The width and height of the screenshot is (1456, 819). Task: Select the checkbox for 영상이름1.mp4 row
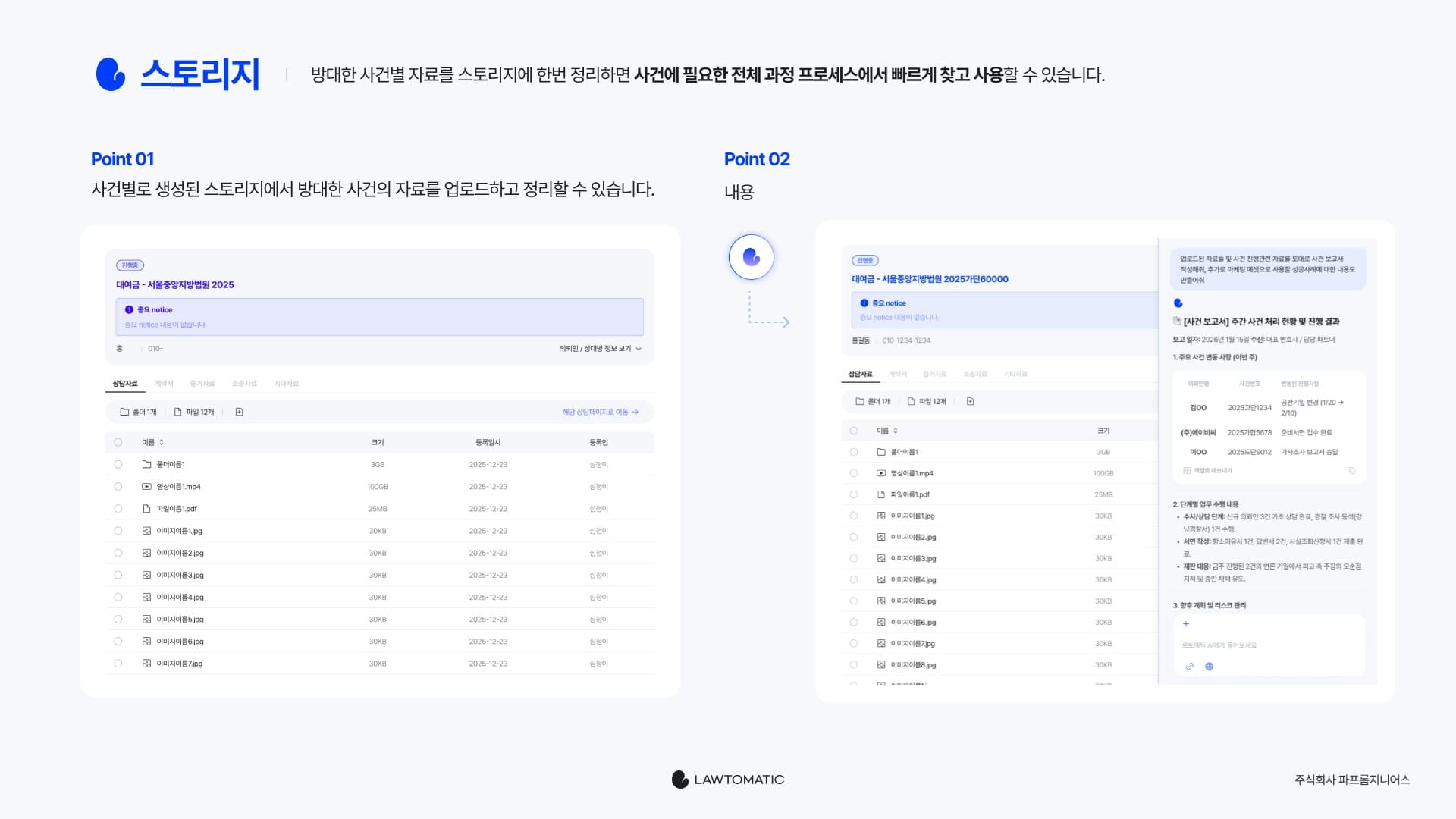(x=118, y=486)
